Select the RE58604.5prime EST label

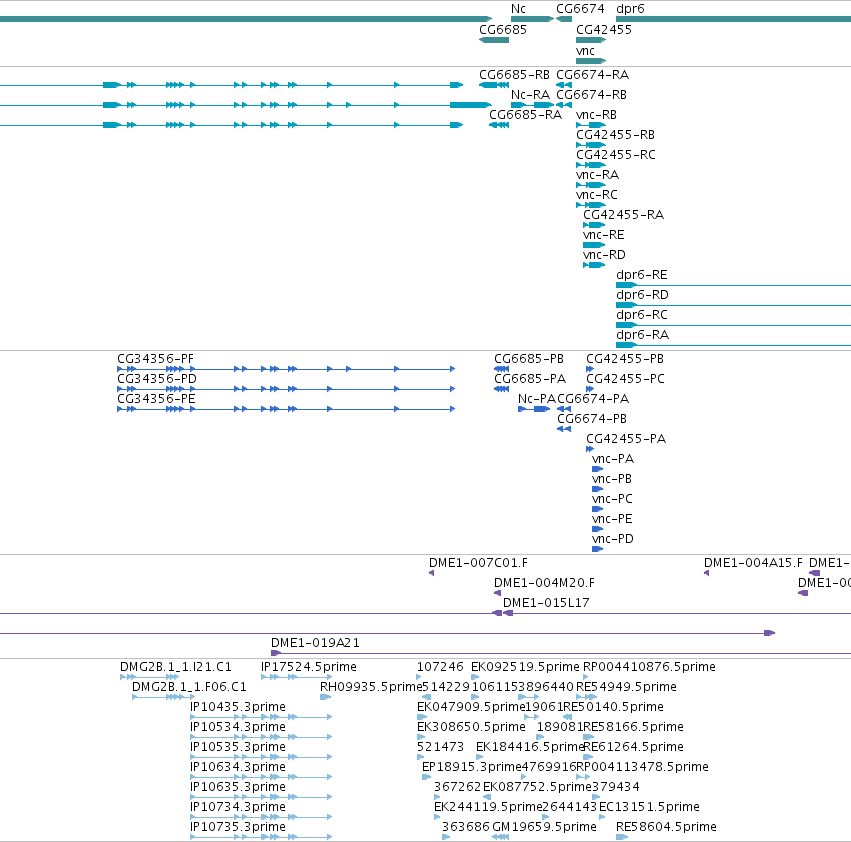pos(666,827)
